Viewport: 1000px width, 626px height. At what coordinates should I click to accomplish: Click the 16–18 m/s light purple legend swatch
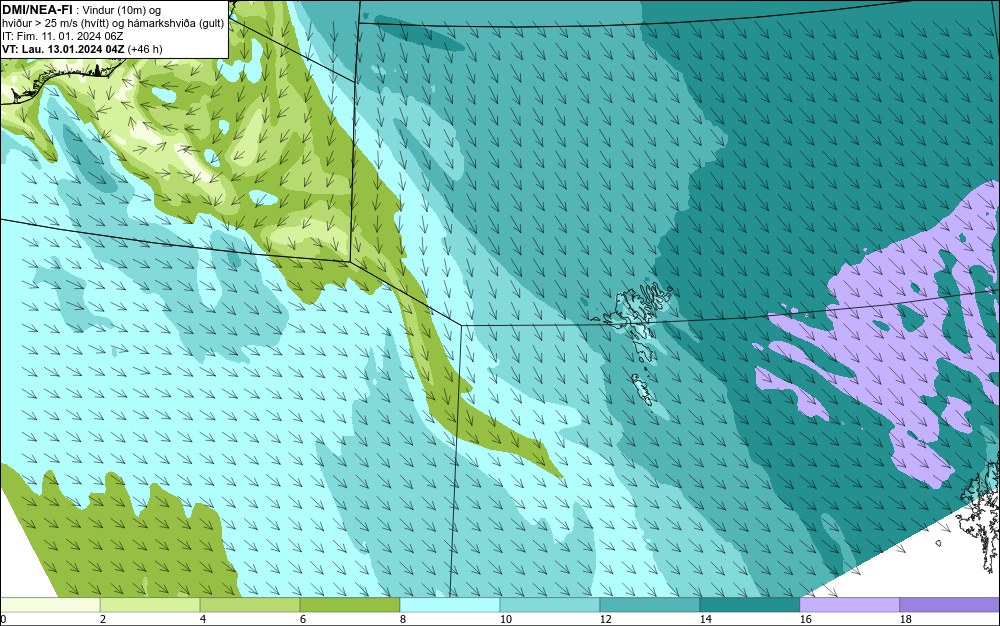coord(849,604)
